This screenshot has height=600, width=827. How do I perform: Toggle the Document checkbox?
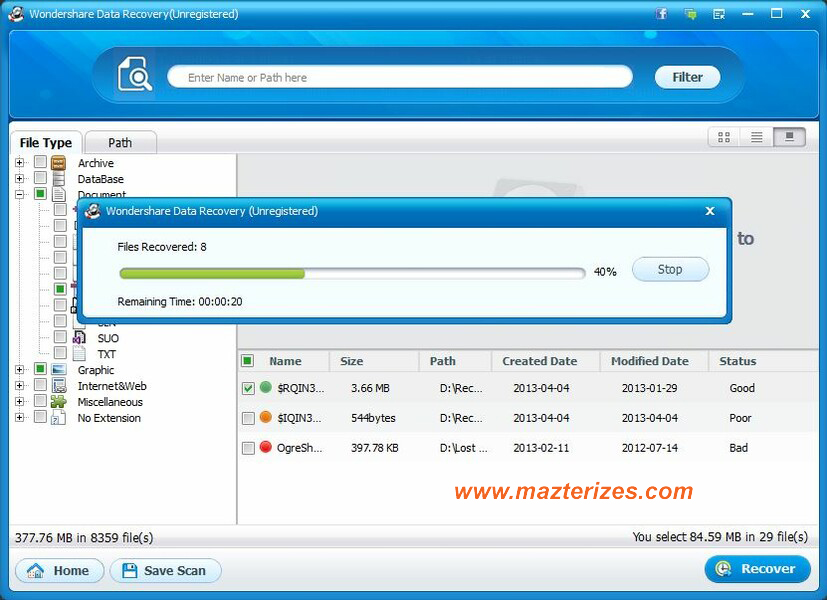40,193
